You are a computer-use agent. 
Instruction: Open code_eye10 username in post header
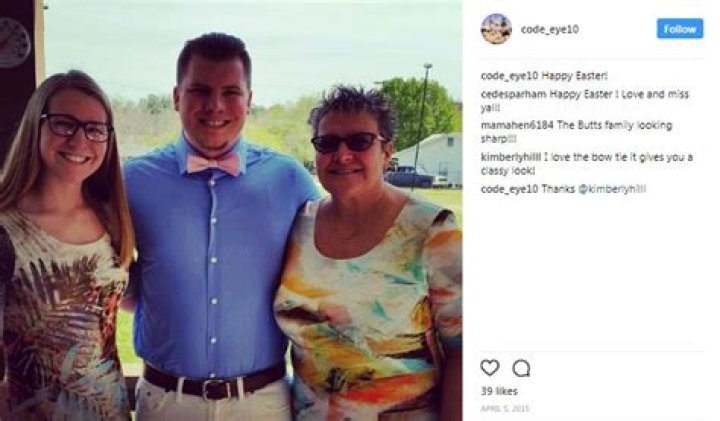(550, 29)
